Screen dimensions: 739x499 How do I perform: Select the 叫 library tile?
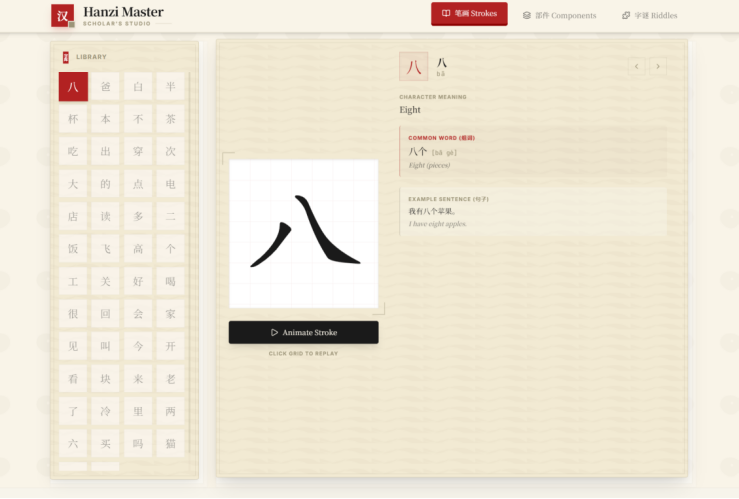pos(106,346)
